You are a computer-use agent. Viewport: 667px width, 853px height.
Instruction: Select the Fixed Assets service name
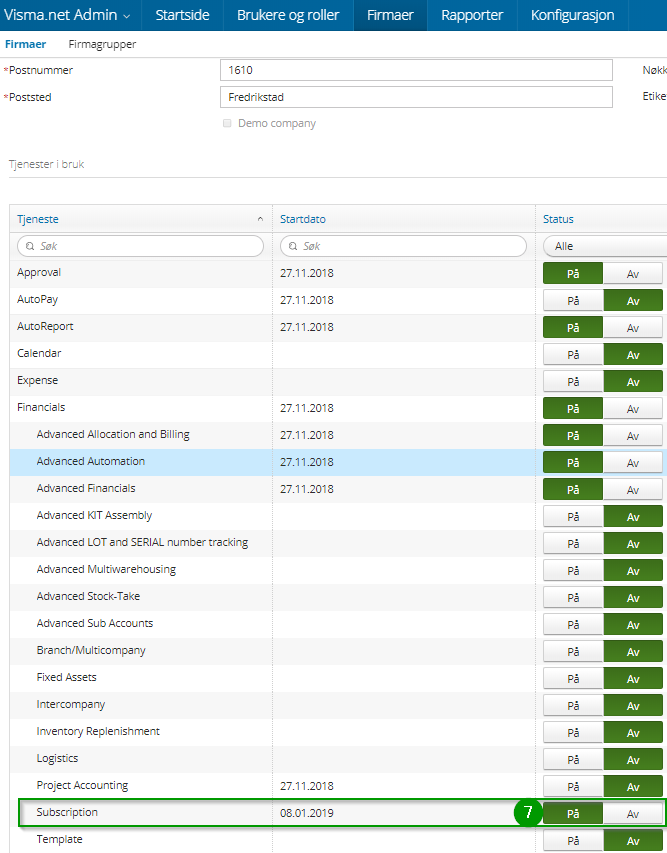(x=66, y=677)
